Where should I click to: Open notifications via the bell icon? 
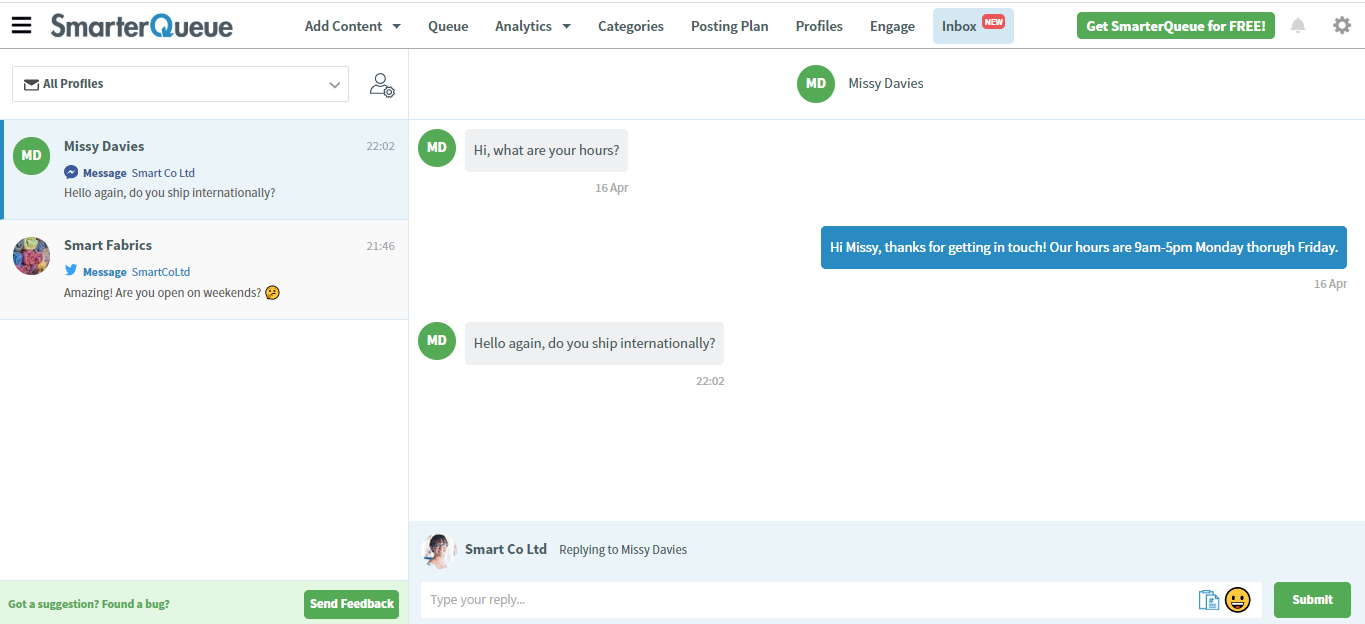1297,25
